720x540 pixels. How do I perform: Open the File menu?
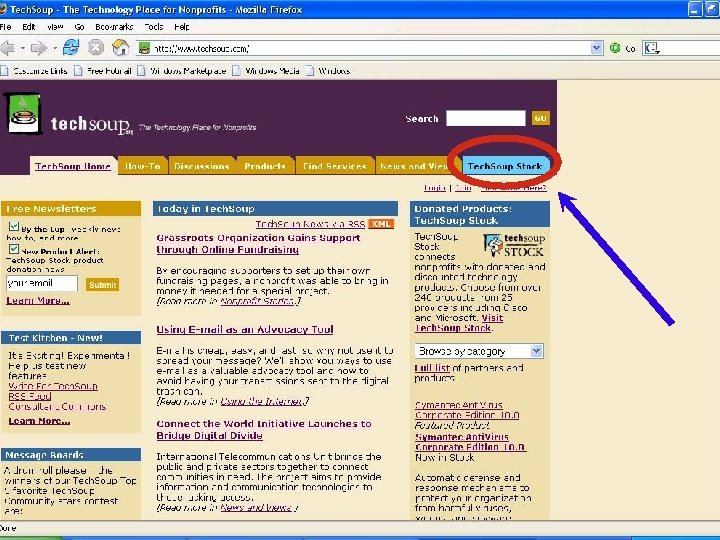click(x=6, y=27)
